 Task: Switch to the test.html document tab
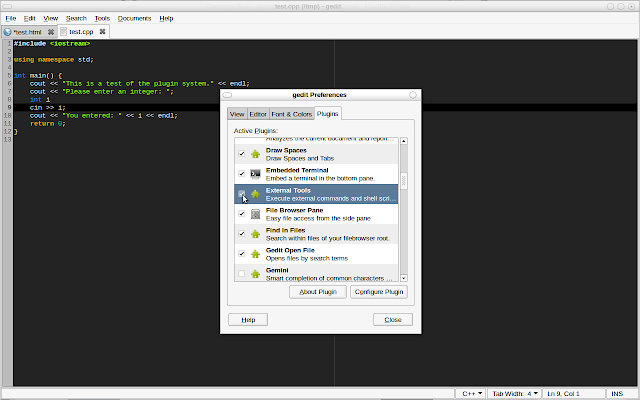pos(27,32)
